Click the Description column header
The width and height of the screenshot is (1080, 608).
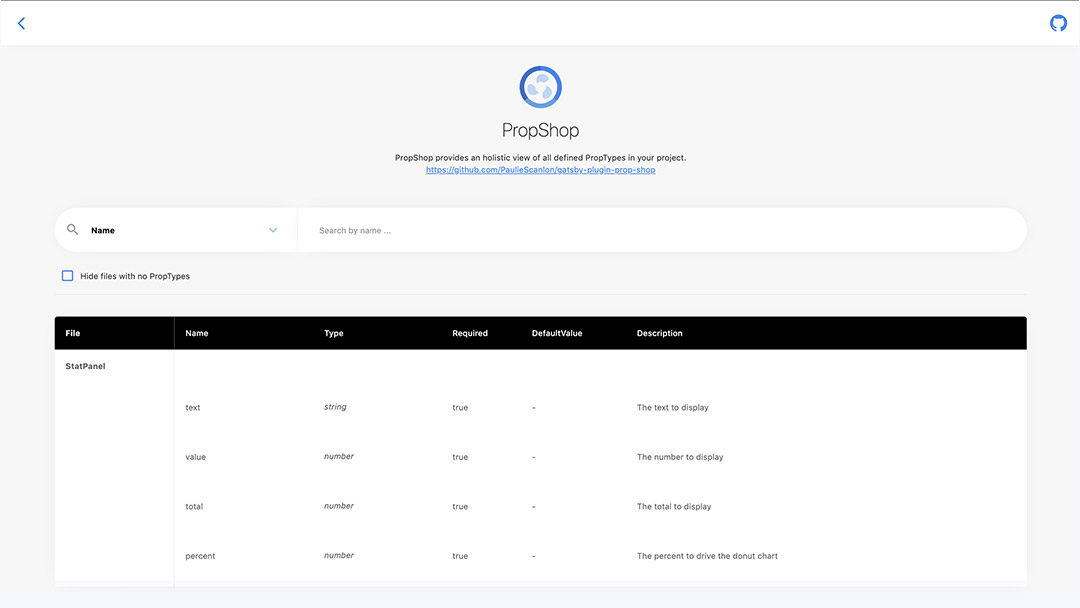[x=659, y=333]
